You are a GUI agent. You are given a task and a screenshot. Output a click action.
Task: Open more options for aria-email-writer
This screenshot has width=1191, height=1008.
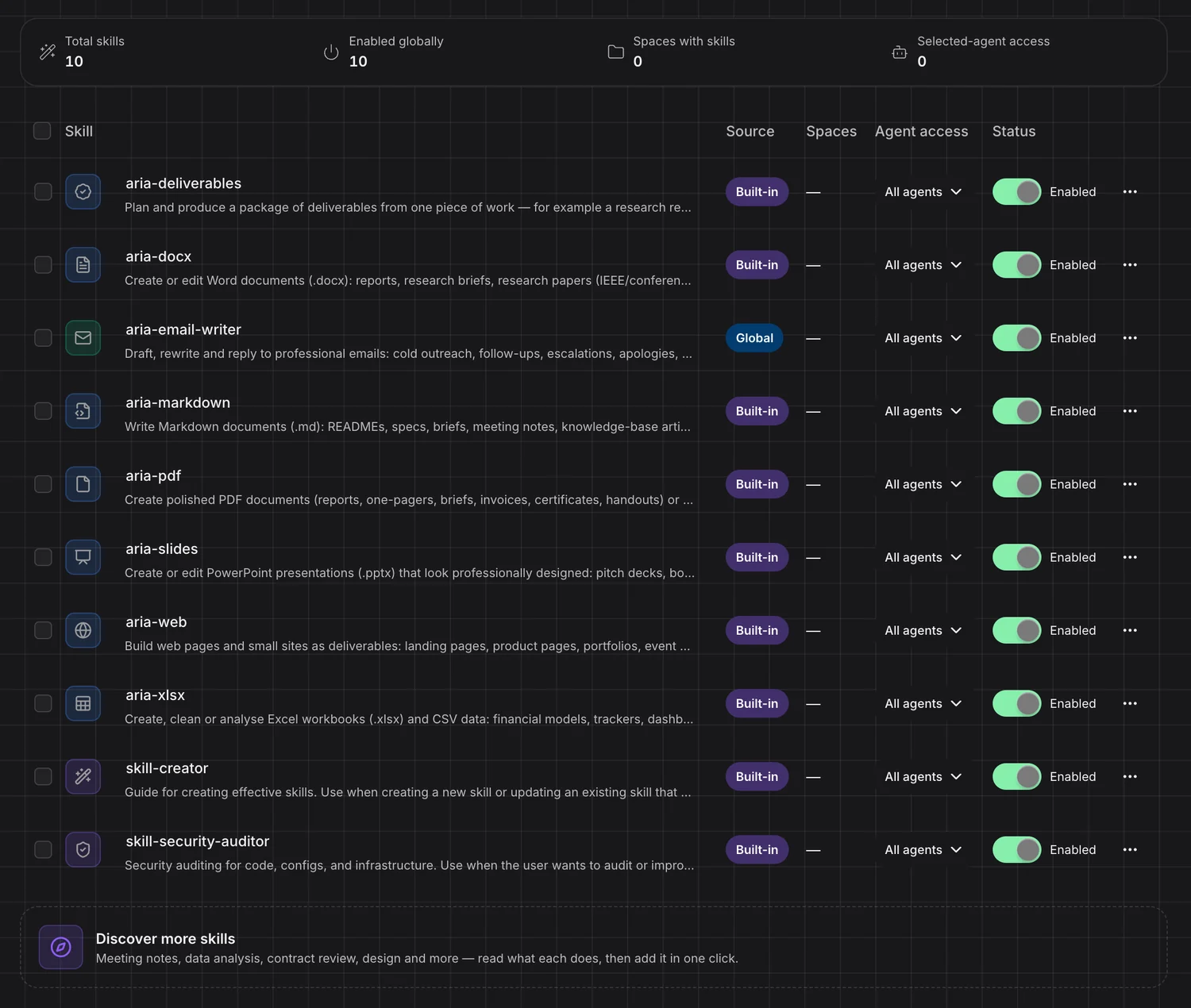point(1130,338)
